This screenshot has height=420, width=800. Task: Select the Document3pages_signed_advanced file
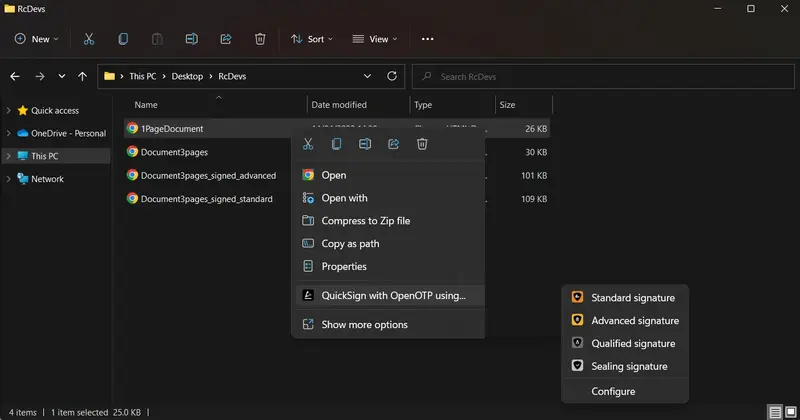pyautogui.click(x=208, y=176)
